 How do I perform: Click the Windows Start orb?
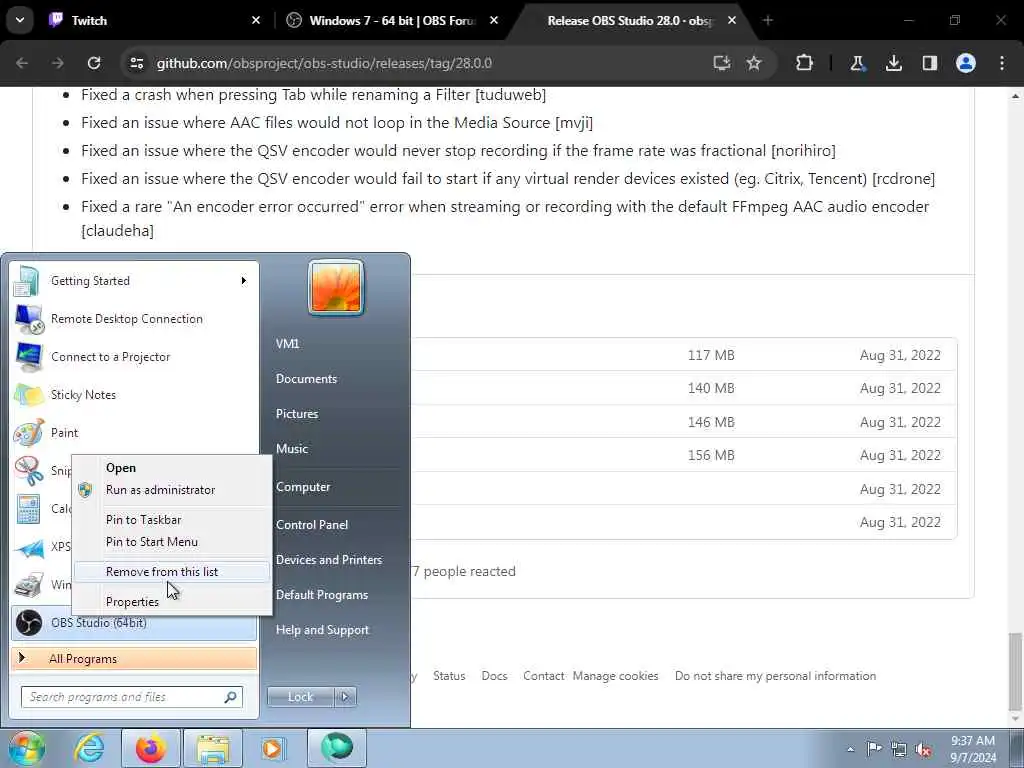[x=26, y=748]
